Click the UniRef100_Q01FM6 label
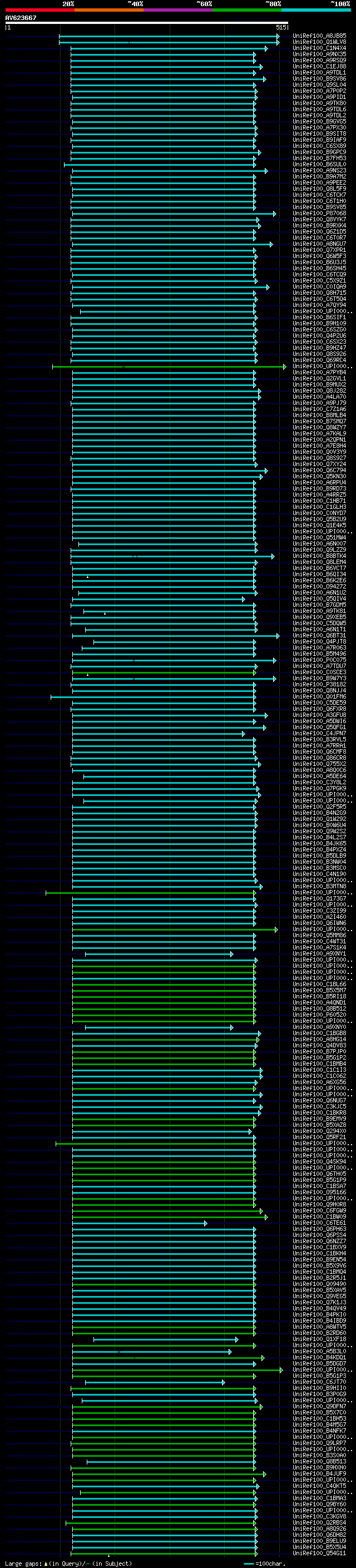356x1568 pixels. [319, 696]
